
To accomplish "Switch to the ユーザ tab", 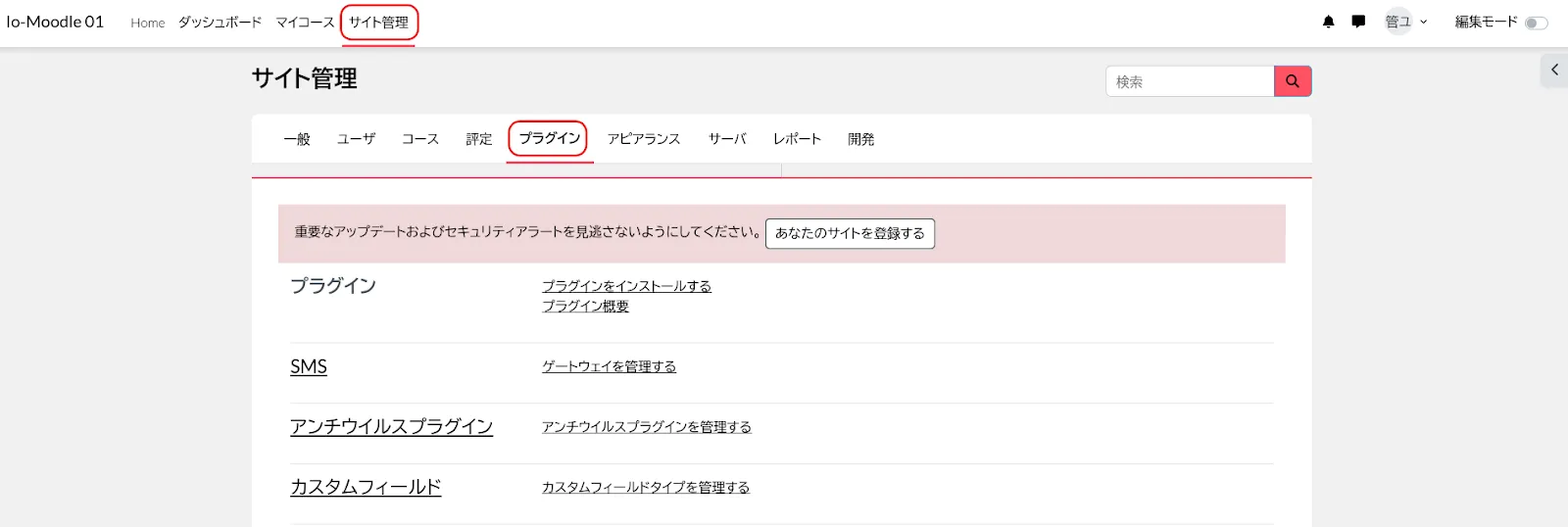I will click(356, 139).
